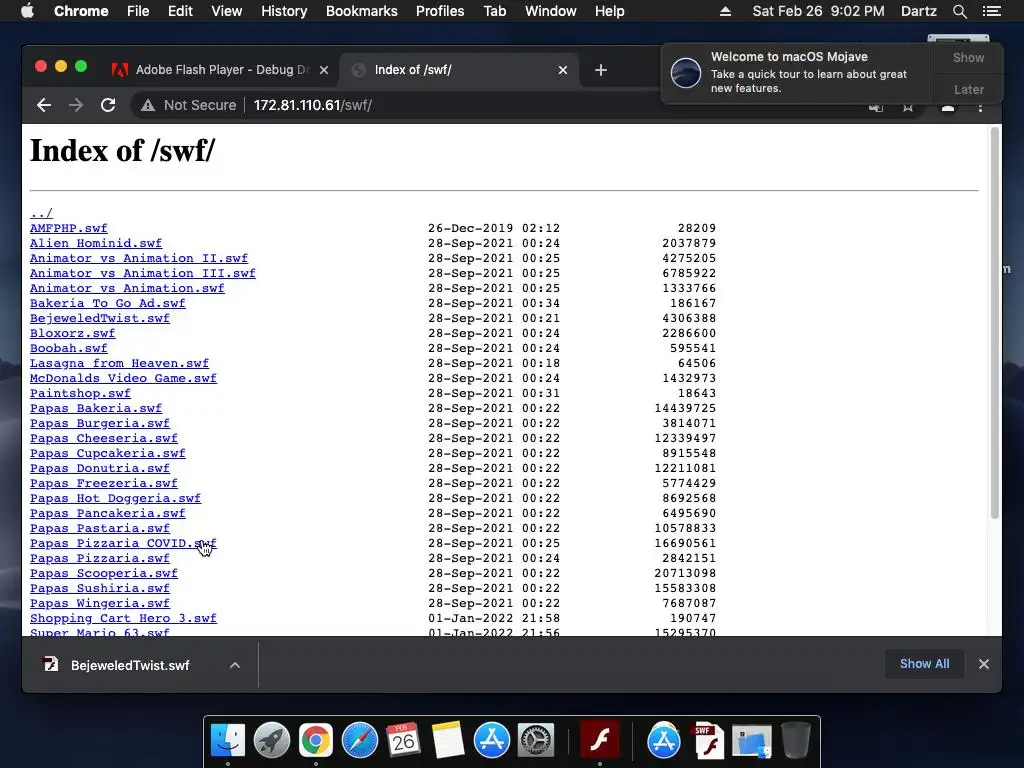Image resolution: width=1024 pixels, height=768 pixels.
Task: Open the Edit menu
Action: point(180,11)
